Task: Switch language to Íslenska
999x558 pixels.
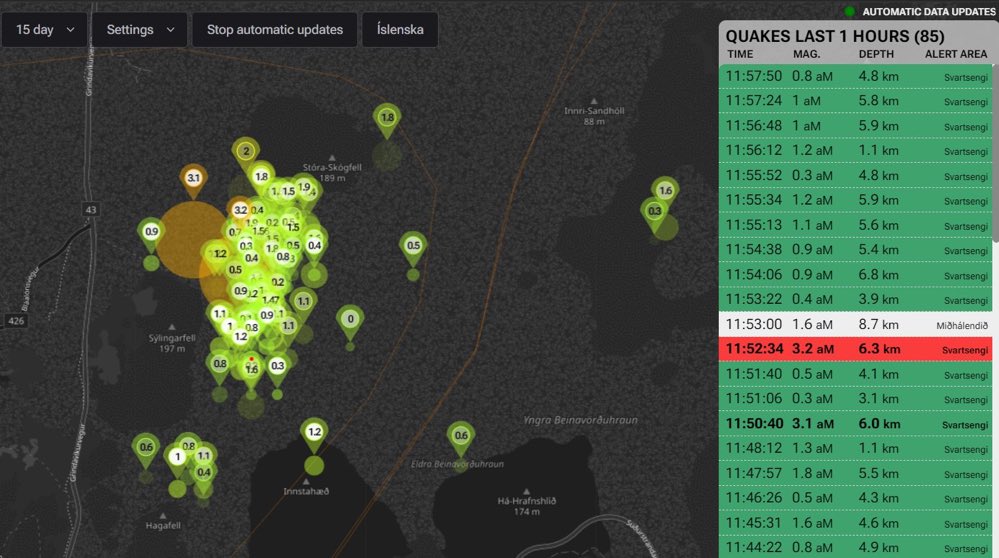Action: coord(400,30)
